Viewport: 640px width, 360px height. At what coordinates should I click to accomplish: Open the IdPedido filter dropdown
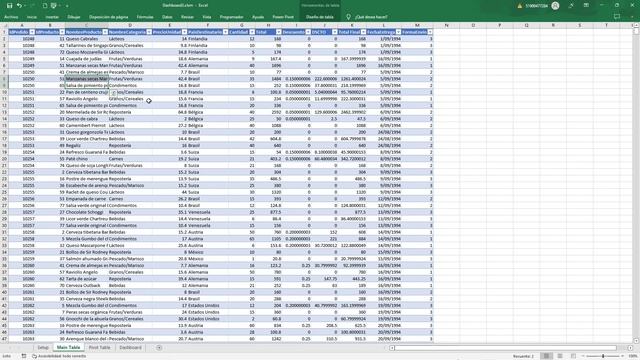pyautogui.click(x=32, y=32)
